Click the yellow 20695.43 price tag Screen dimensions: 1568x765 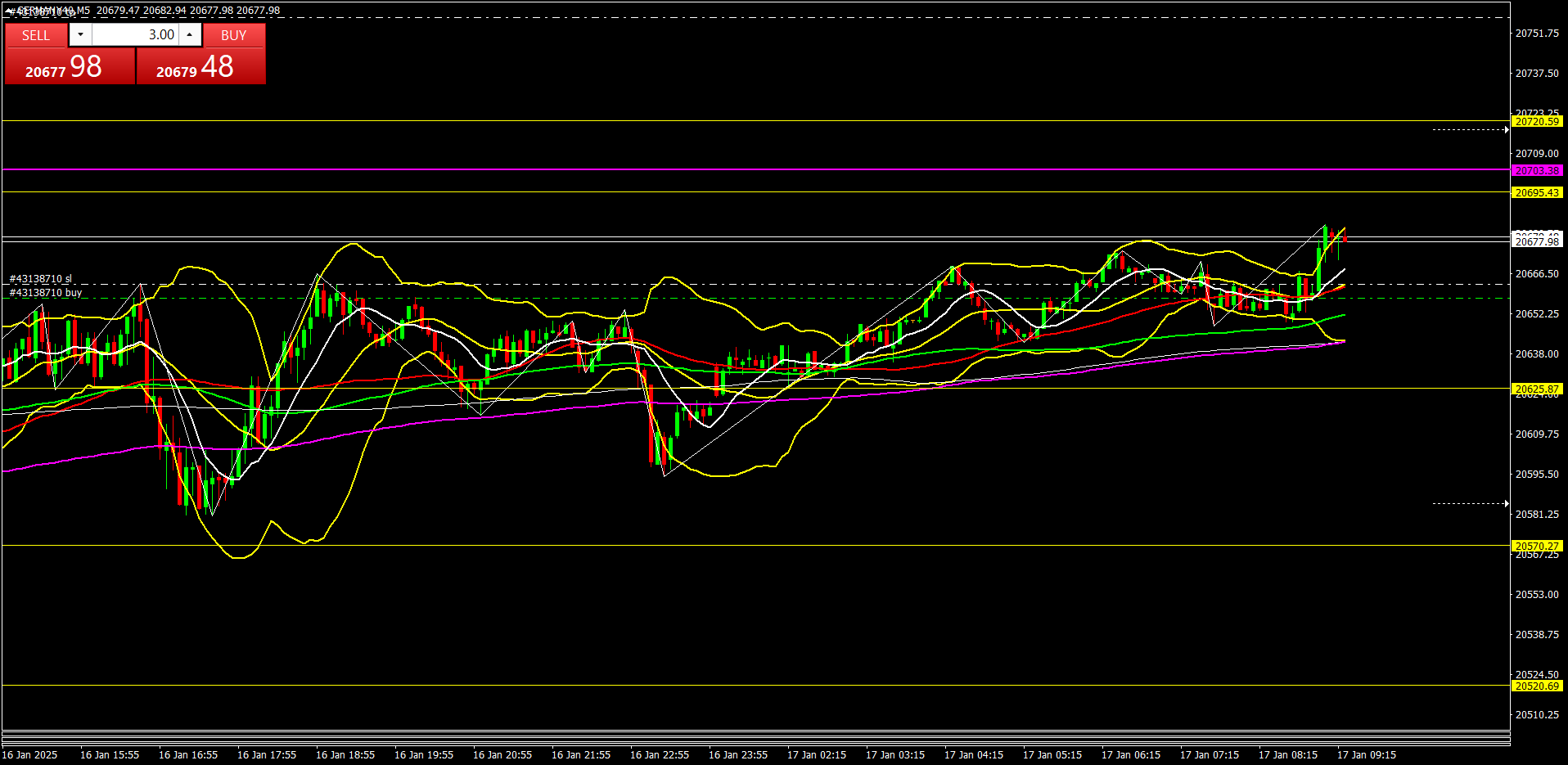(x=1537, y=193)
